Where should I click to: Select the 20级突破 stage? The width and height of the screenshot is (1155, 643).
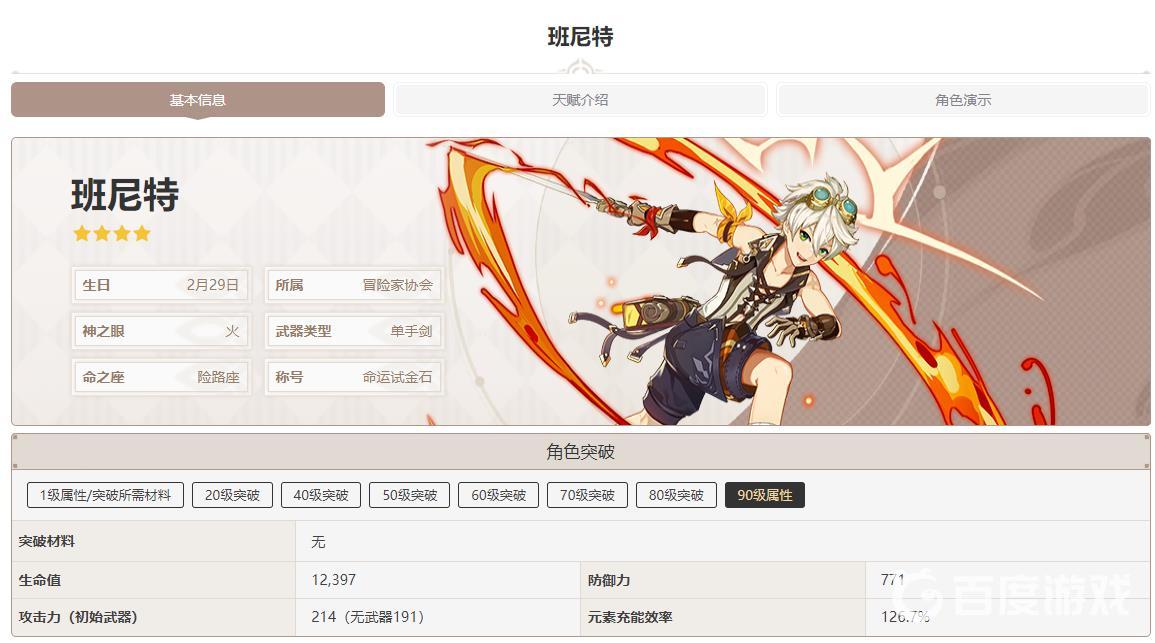tap(232, 495)
